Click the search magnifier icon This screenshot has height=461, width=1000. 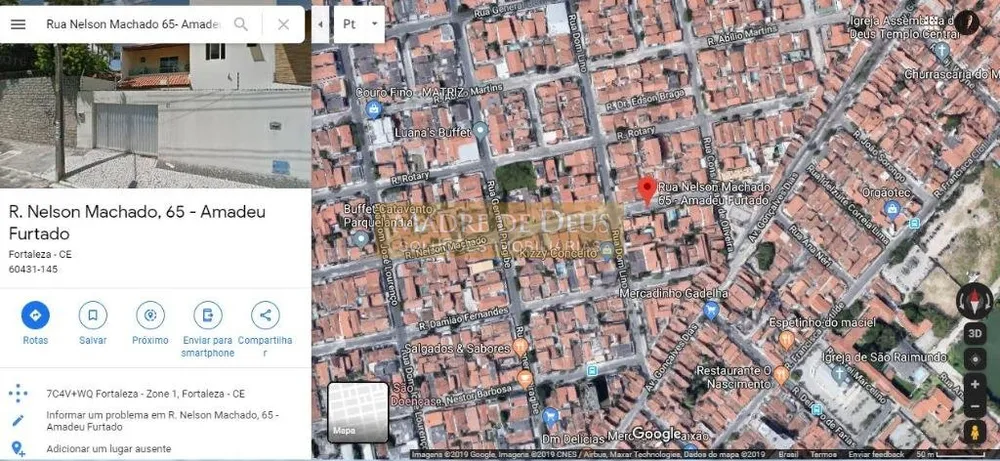[x=241, y=24]
